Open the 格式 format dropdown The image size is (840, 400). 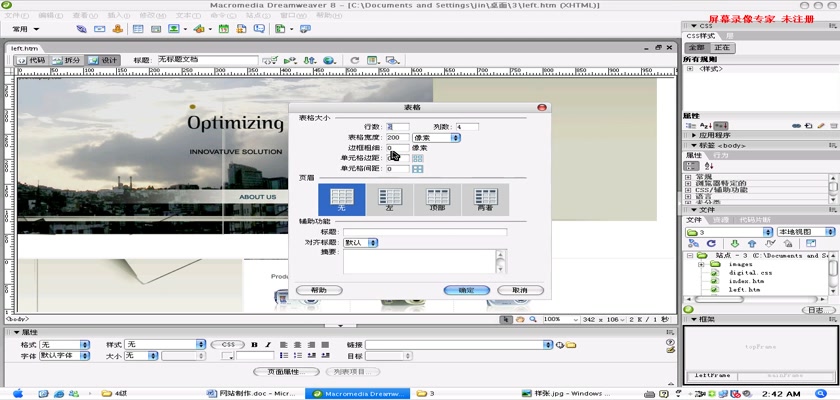click(x=64, y=344)
